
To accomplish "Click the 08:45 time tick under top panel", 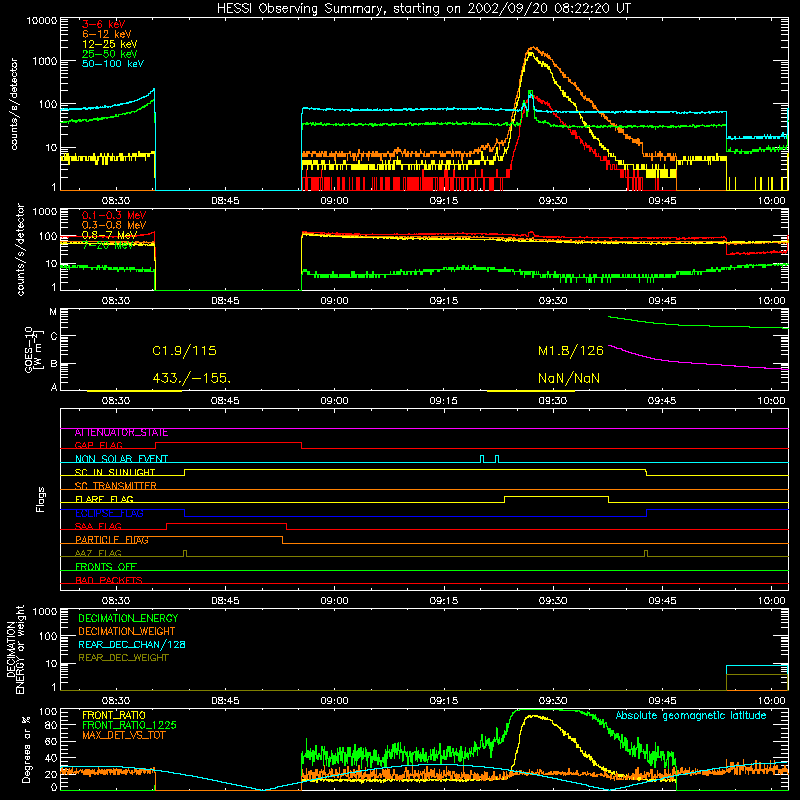I will point(225,201).
